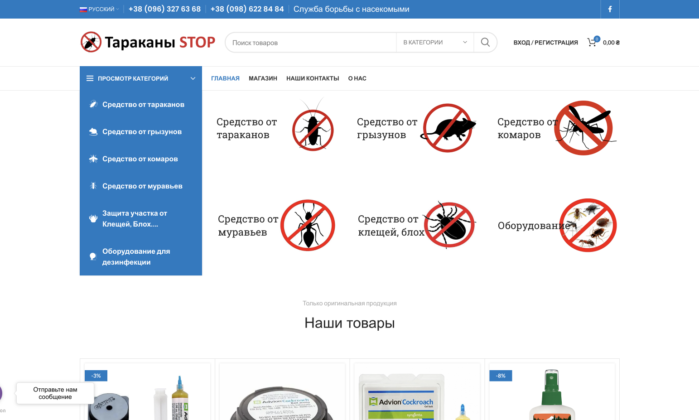
Task: Open the shopping cart icon
Action: pyautogui.click(x=593, y=43)
